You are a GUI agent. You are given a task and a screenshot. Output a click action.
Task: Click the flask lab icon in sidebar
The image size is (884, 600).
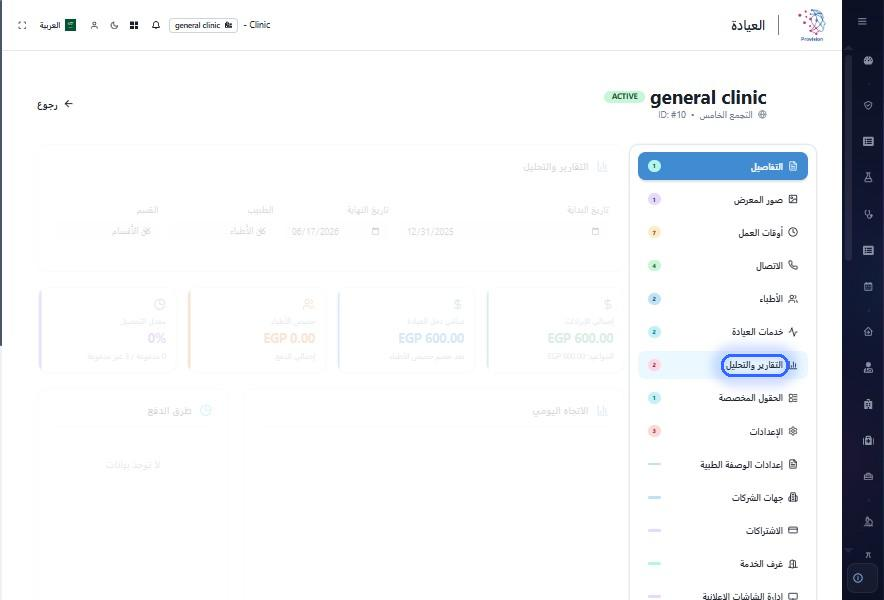click(x=868, y=177)
